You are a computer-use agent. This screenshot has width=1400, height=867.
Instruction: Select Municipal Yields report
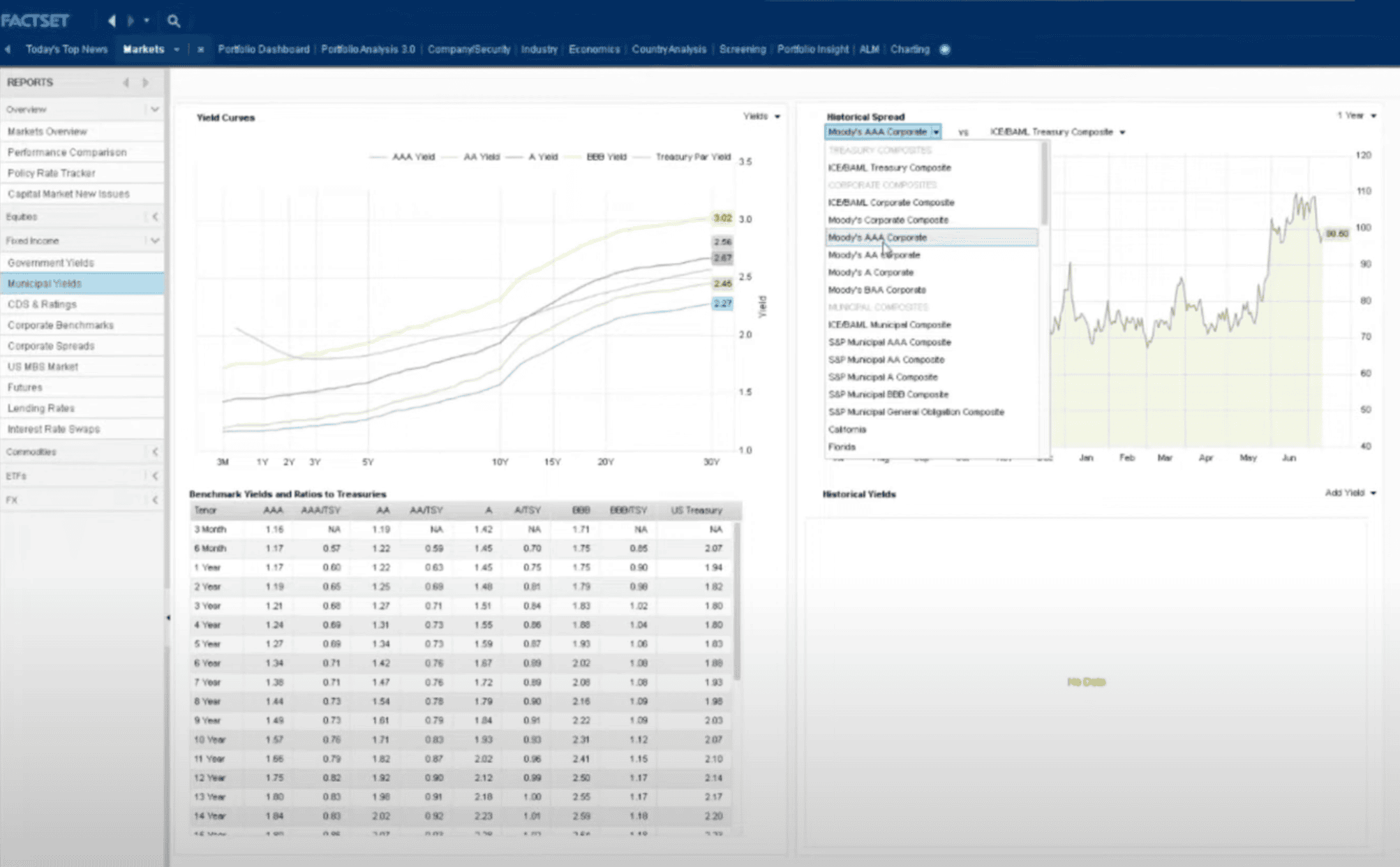(82, 283)
